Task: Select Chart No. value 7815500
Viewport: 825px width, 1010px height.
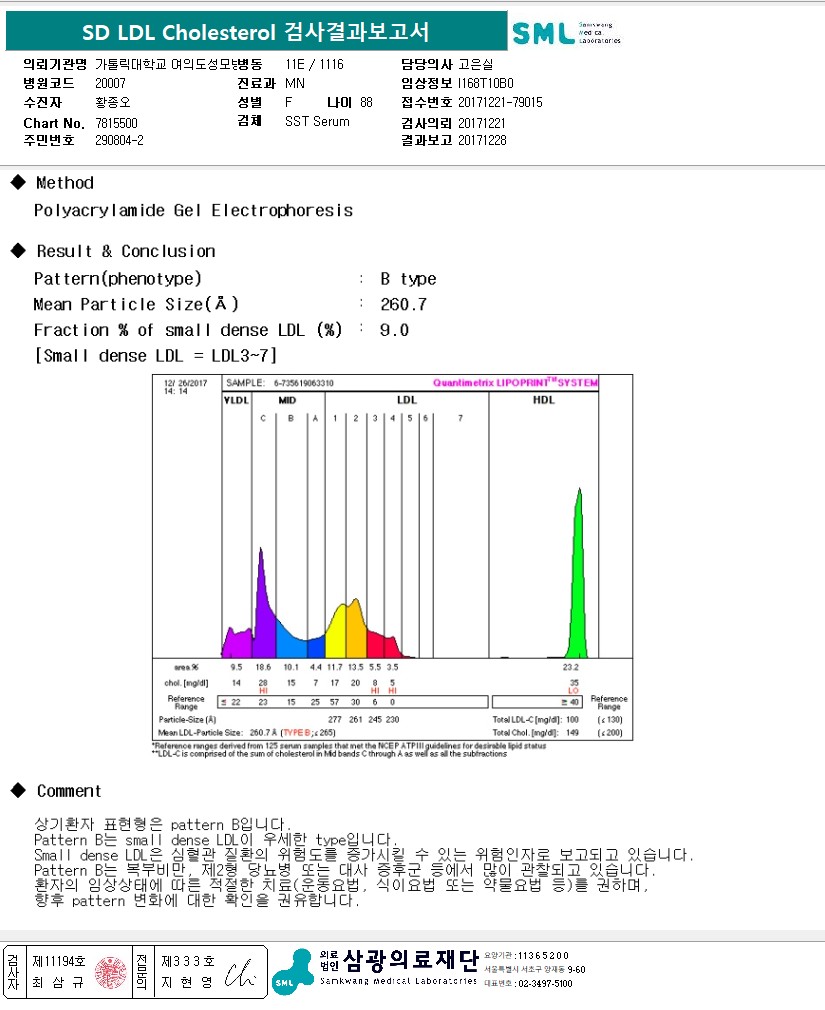Action: (x=116, y=123)
